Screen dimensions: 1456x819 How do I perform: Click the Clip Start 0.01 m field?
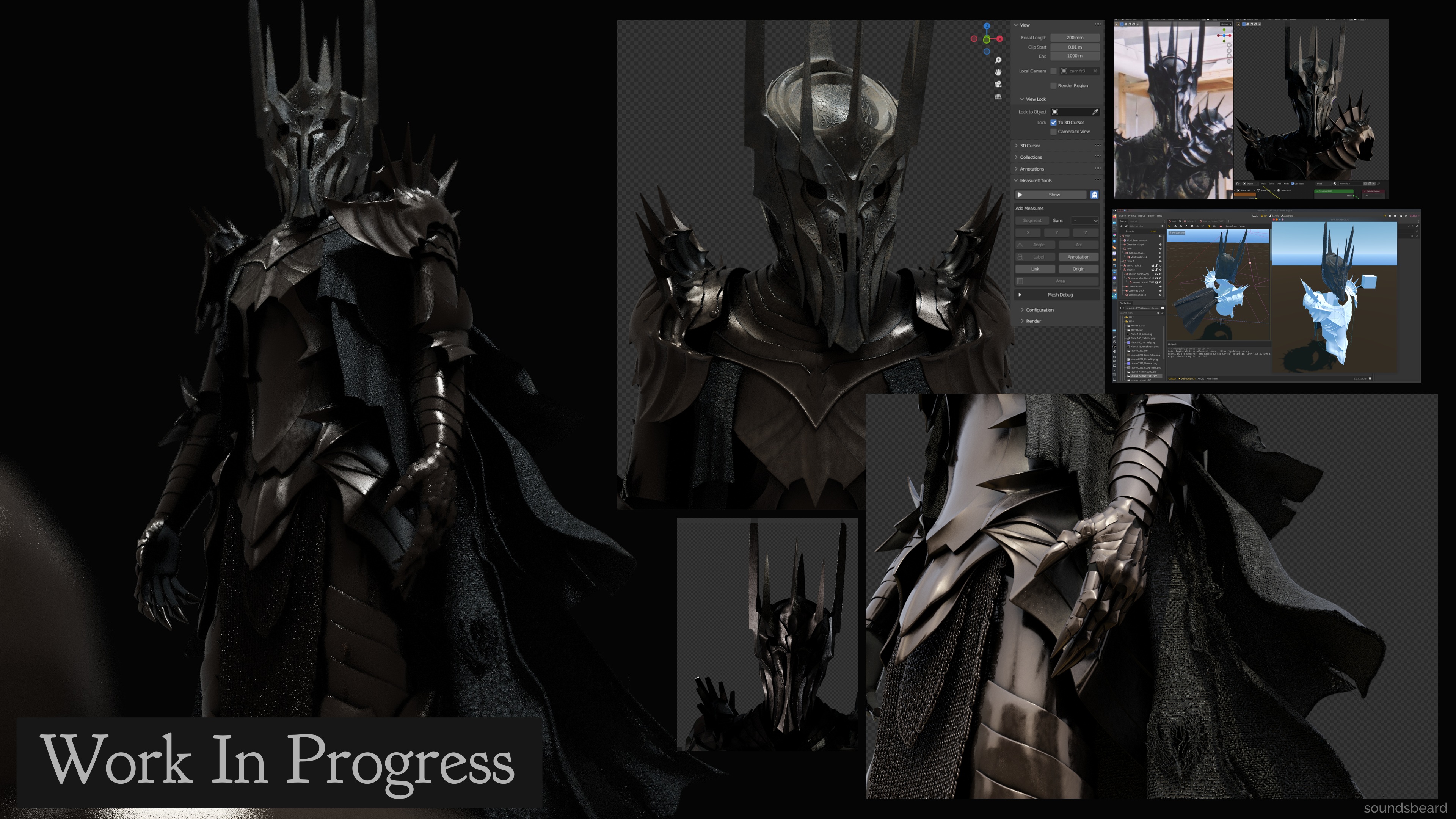[1075, 47]
